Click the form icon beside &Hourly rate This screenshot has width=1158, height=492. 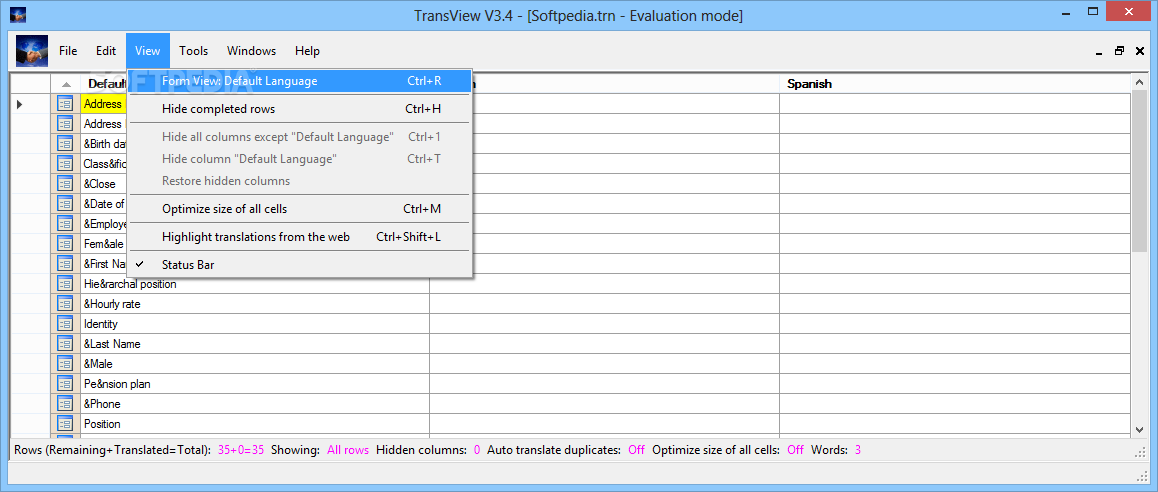click(x=65, y=304)
